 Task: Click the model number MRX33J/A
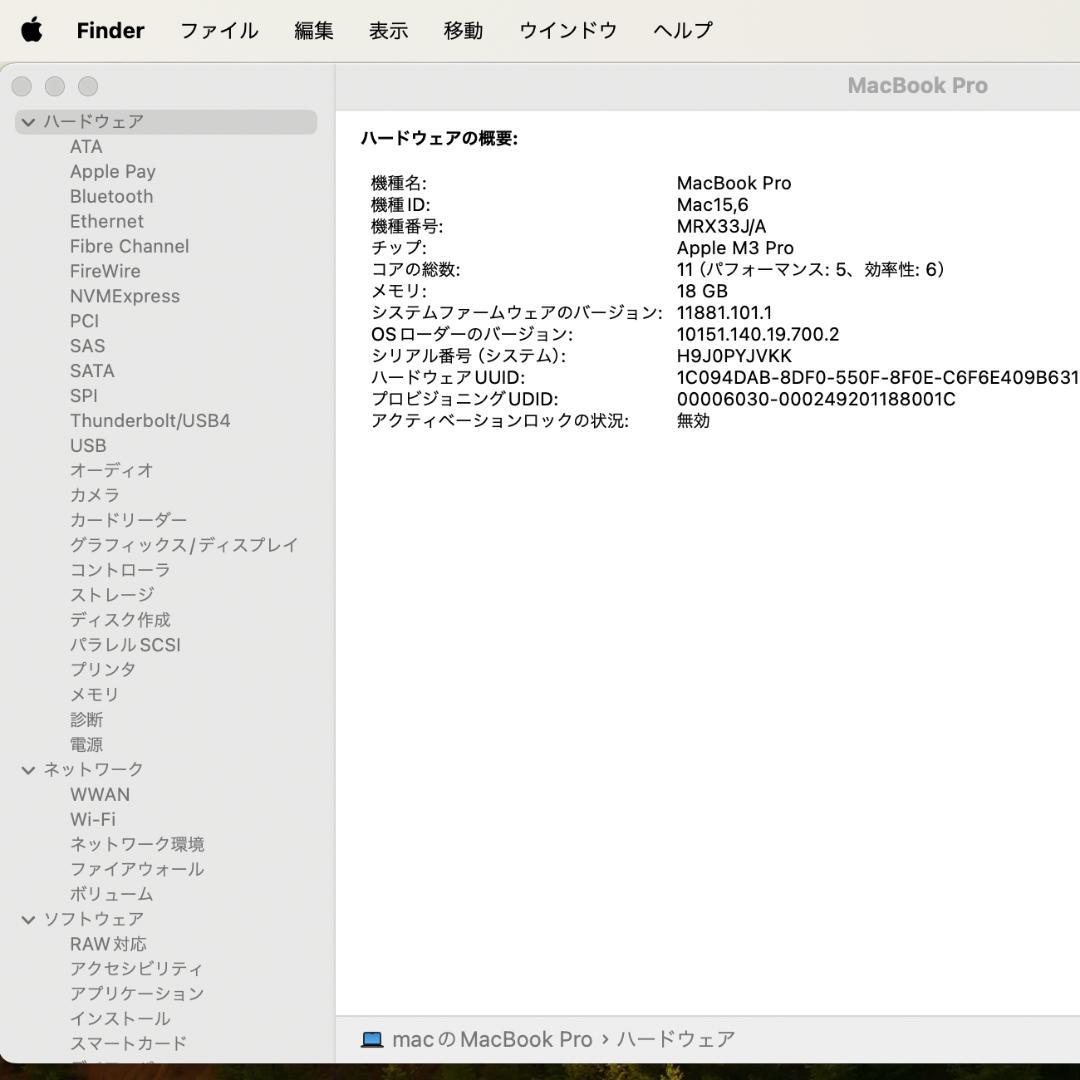pos(721,226)
